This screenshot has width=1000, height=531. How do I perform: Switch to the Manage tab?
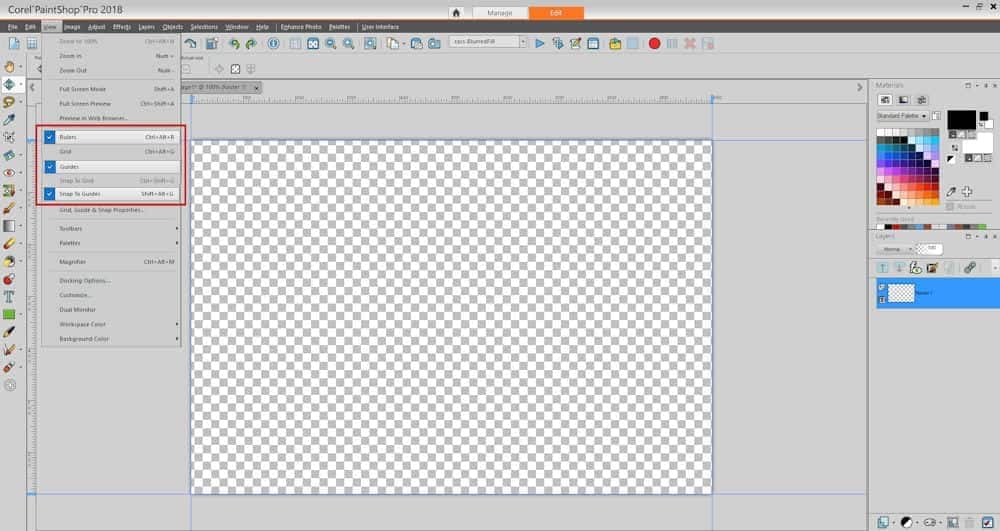(x=500, y=13)
